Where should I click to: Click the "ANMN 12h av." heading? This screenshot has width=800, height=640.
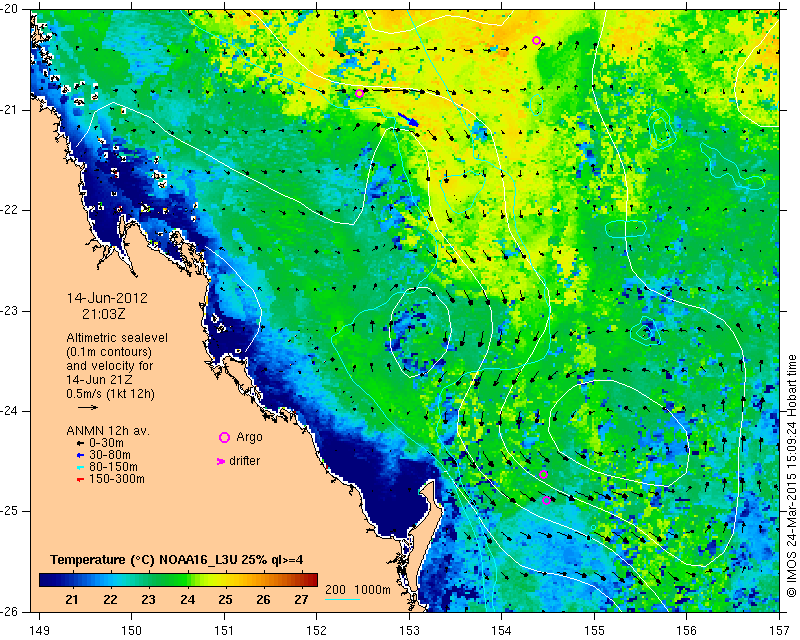tap(108, 431)
